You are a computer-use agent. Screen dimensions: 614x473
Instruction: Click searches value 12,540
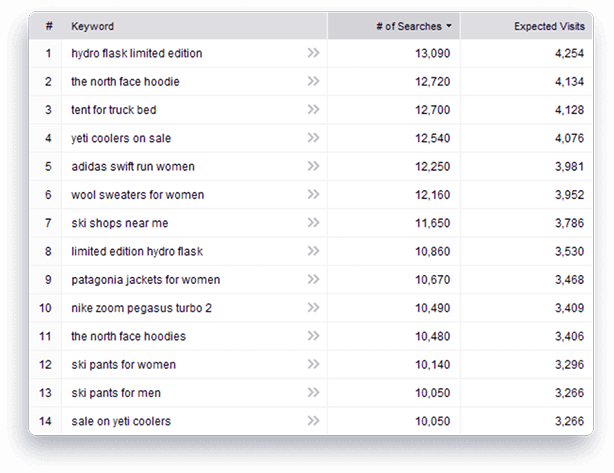click(x=433, y=138)
